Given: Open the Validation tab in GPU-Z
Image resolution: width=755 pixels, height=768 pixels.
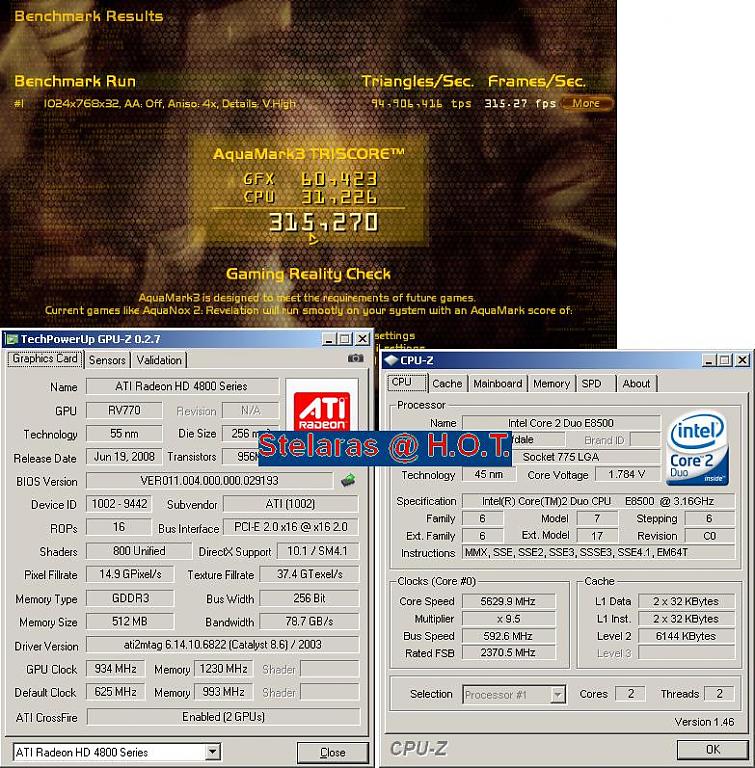Looking at the screenshot, I should [x=159, y=360].
